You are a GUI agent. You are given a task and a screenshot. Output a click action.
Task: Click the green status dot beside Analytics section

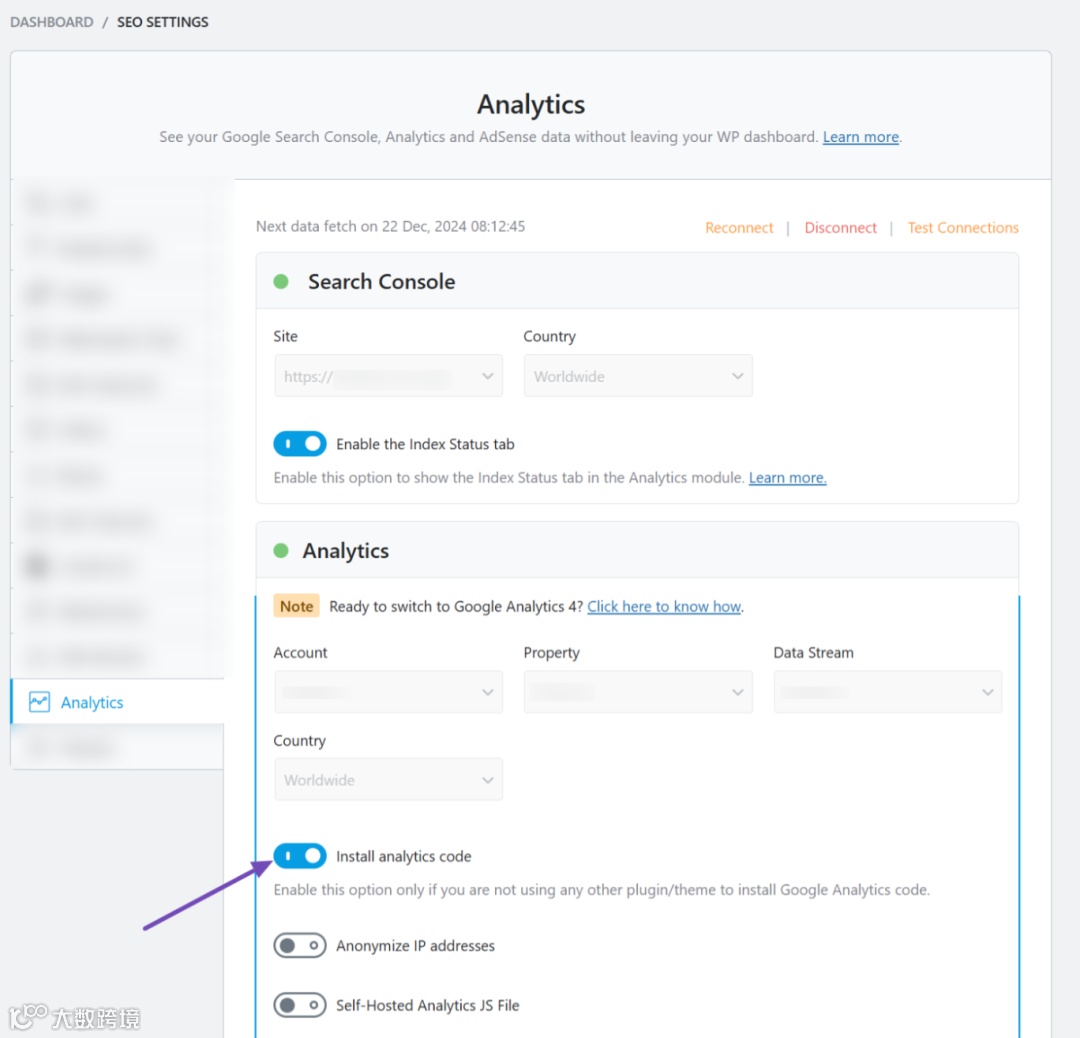tap(281, 550)
